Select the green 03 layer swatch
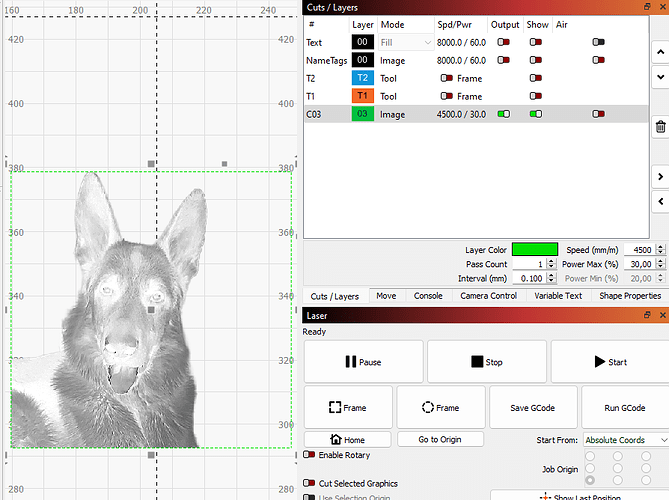The height and width of the screenshot is (500, 669). point(363,113)
